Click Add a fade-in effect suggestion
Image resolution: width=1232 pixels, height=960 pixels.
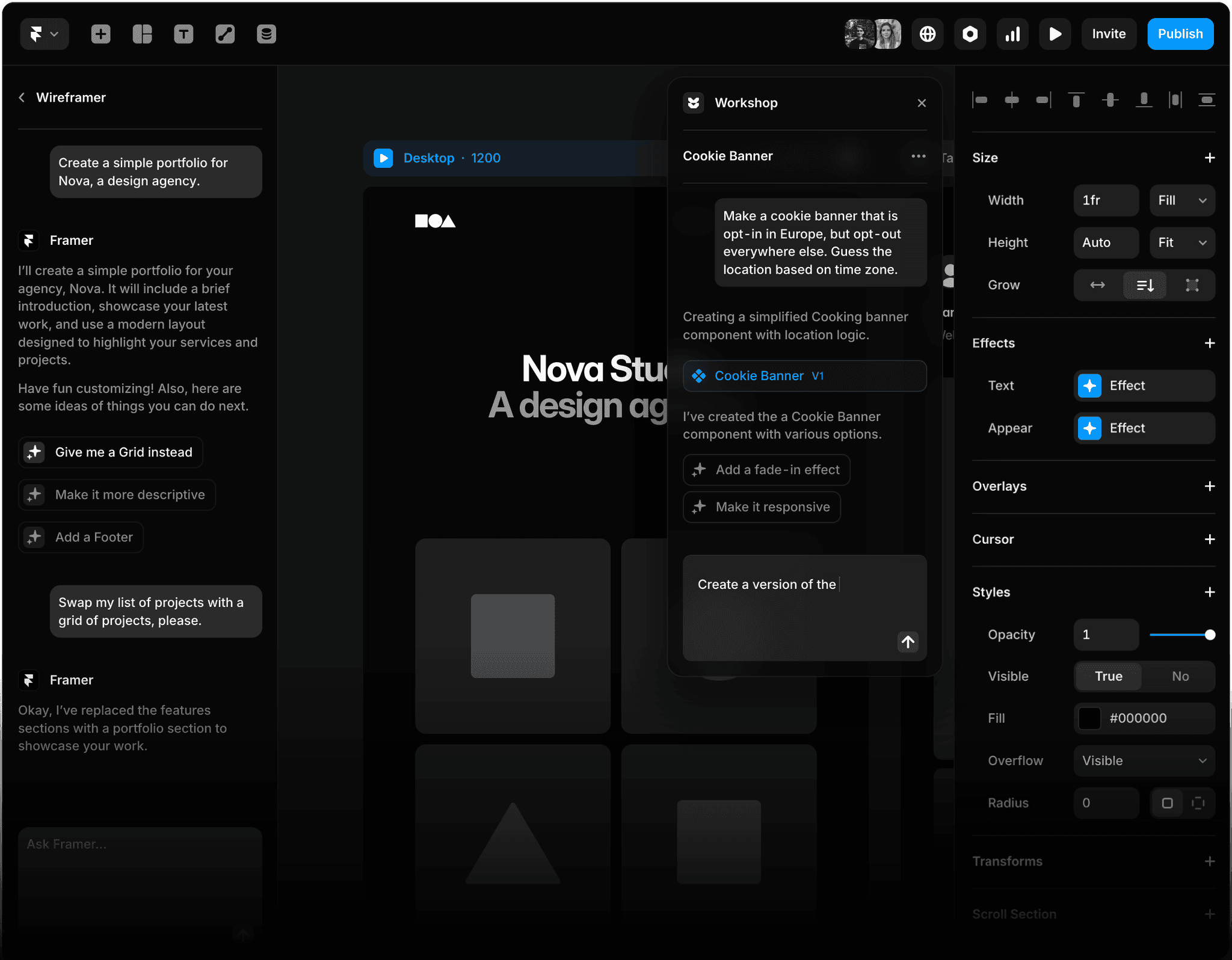[766, 470]
